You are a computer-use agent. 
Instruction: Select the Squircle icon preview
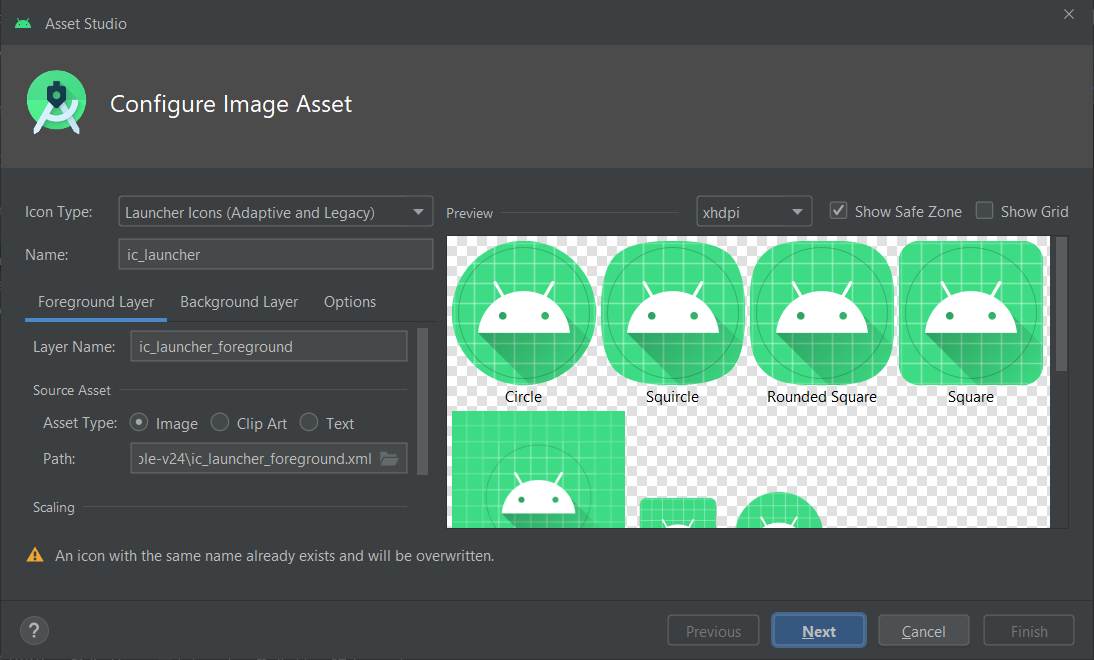point(673,313)
